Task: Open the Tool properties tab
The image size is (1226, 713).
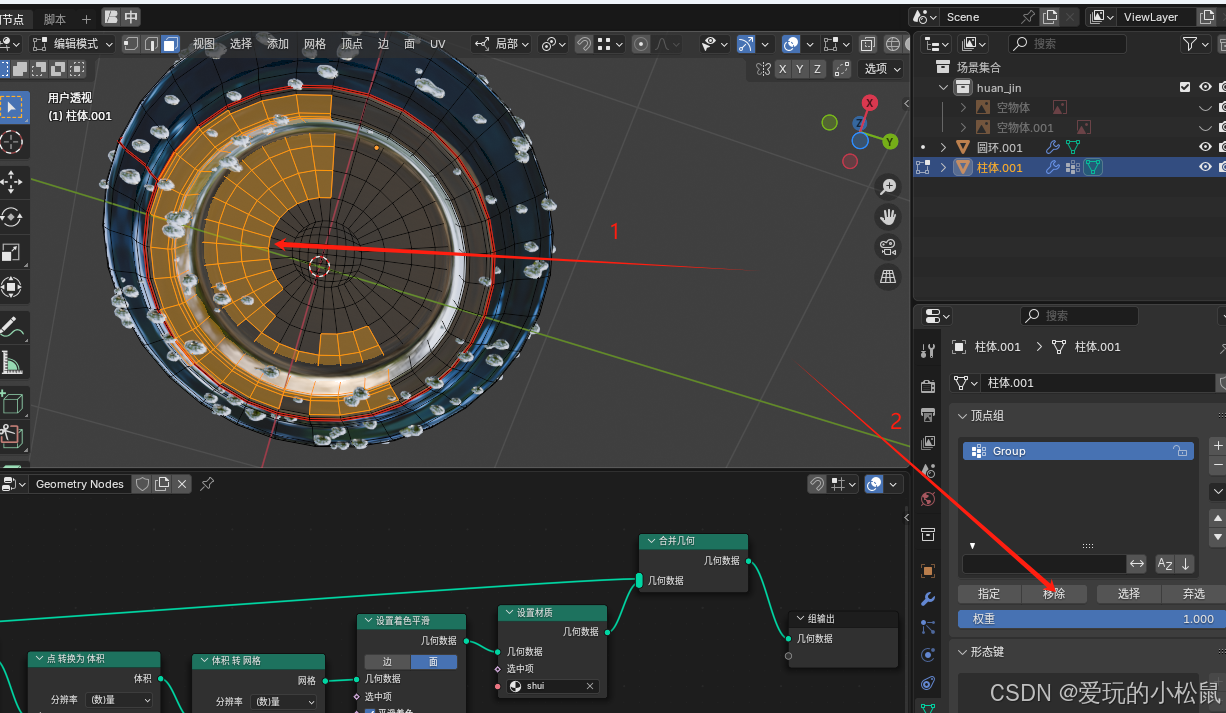Action: point(928,350)
